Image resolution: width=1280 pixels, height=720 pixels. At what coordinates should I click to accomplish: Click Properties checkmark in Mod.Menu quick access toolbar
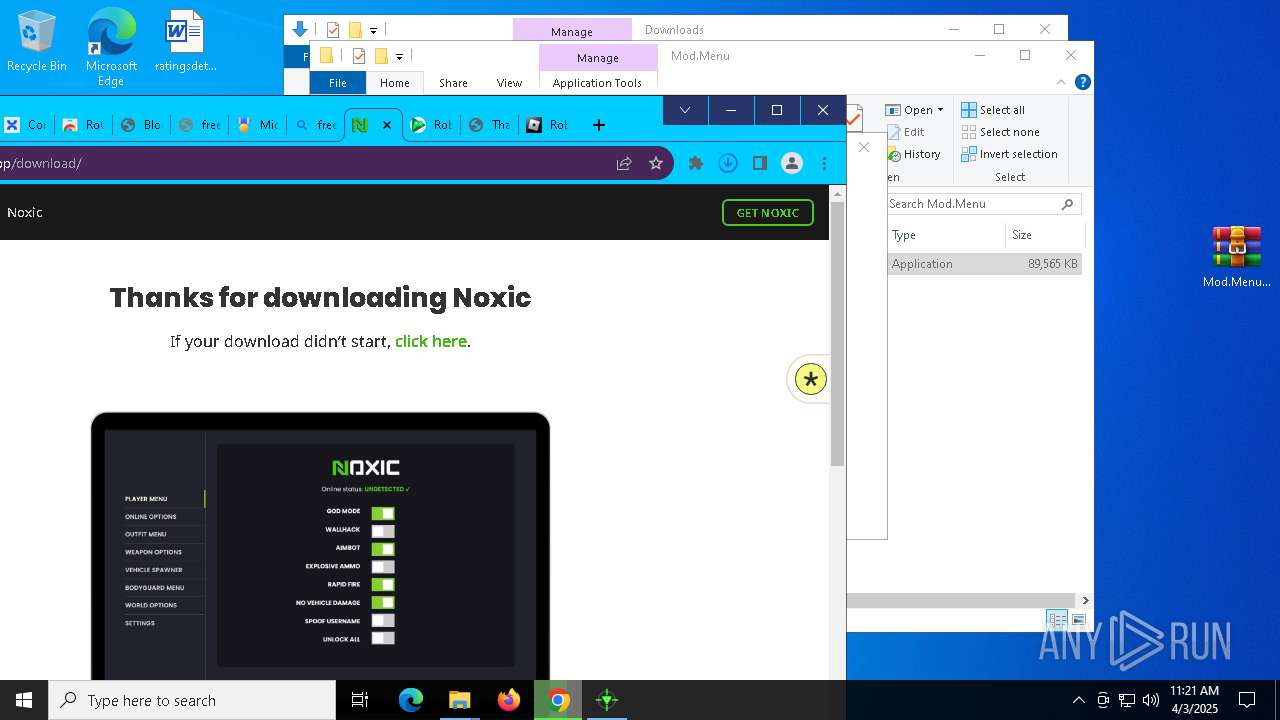[x=358, y=56]
